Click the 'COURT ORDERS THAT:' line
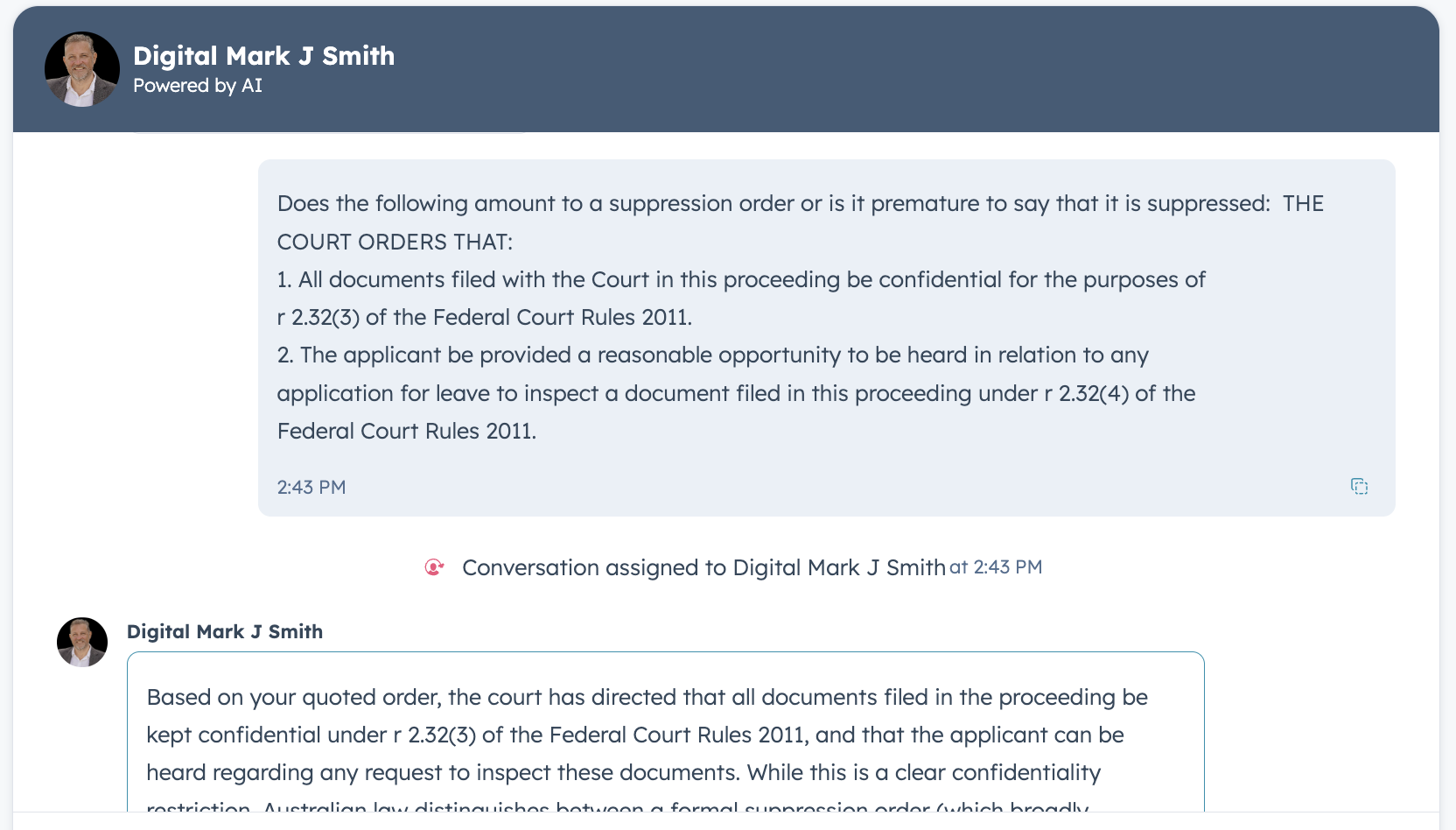The image size is (1456, 830). coord(395,242)
